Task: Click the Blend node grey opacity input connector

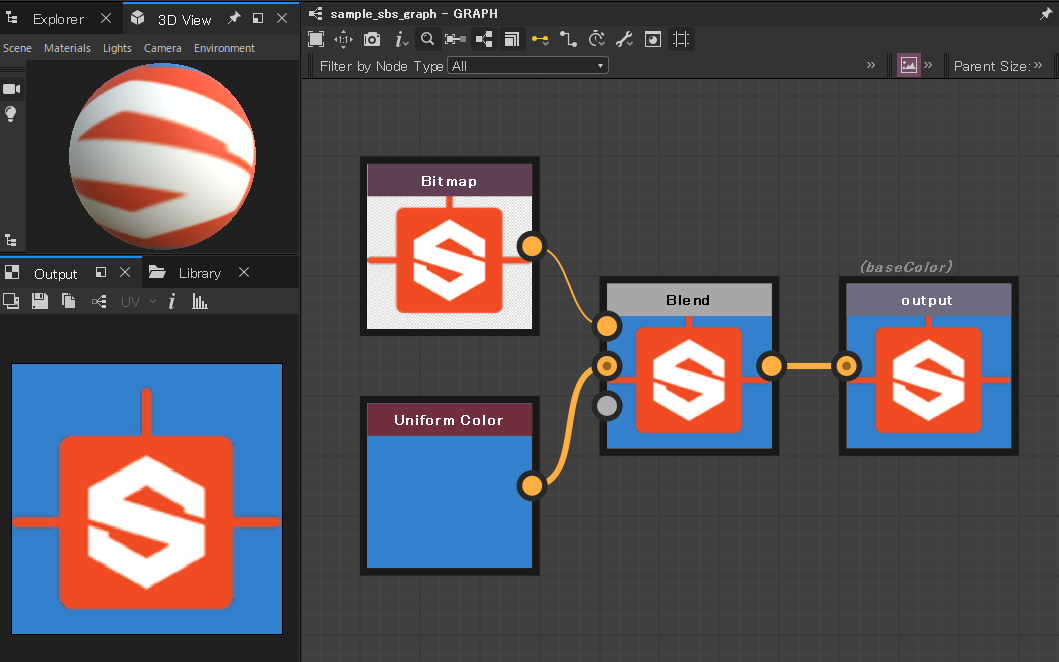Action: pos(606,406)
